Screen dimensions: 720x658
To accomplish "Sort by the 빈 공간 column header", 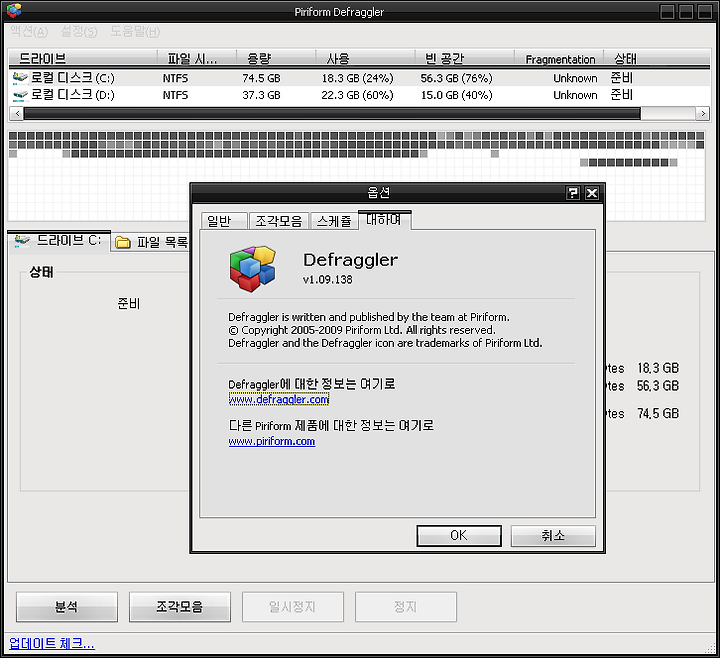I will tap(464, 58).
